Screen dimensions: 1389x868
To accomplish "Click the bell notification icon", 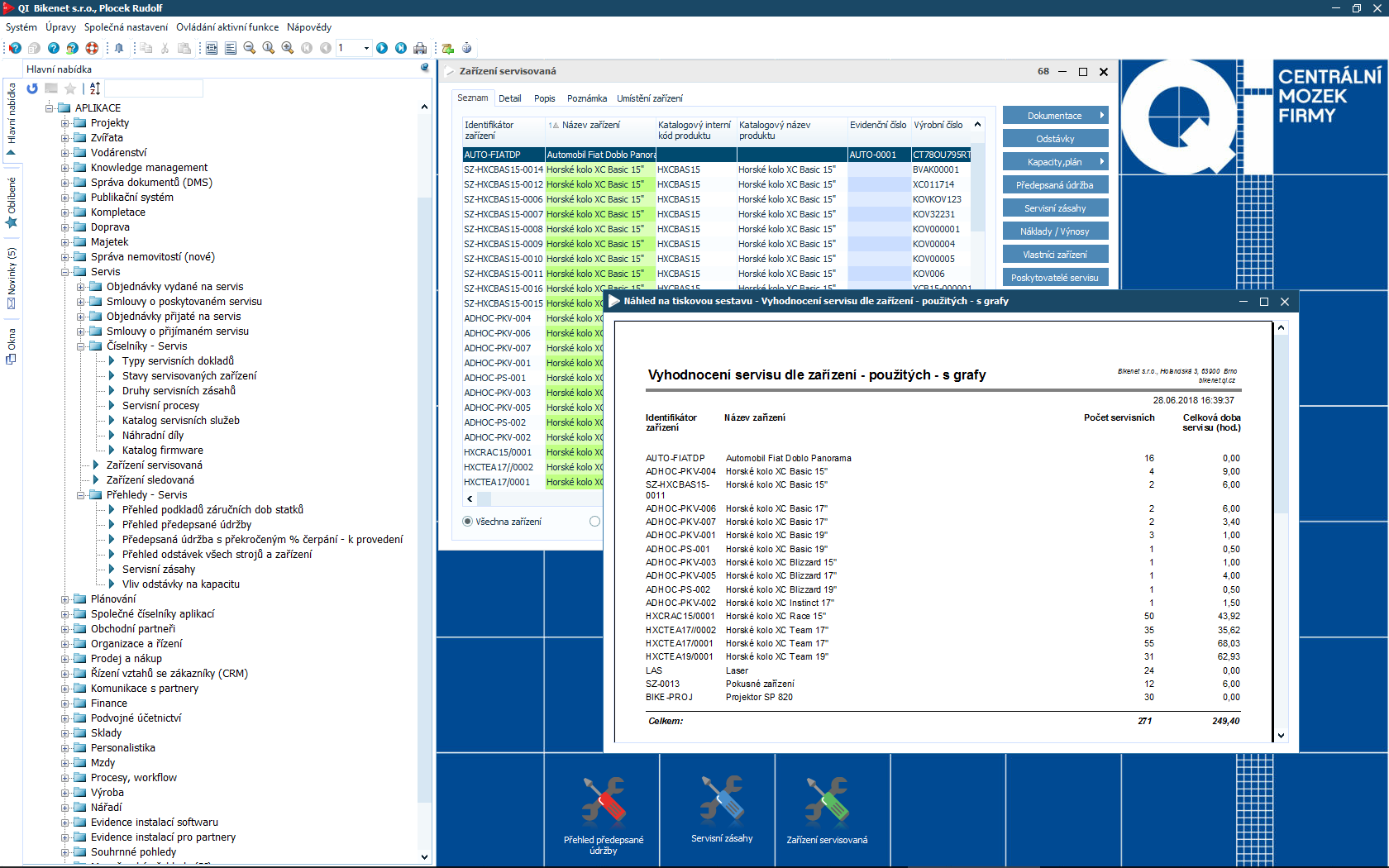I will 119,48.
